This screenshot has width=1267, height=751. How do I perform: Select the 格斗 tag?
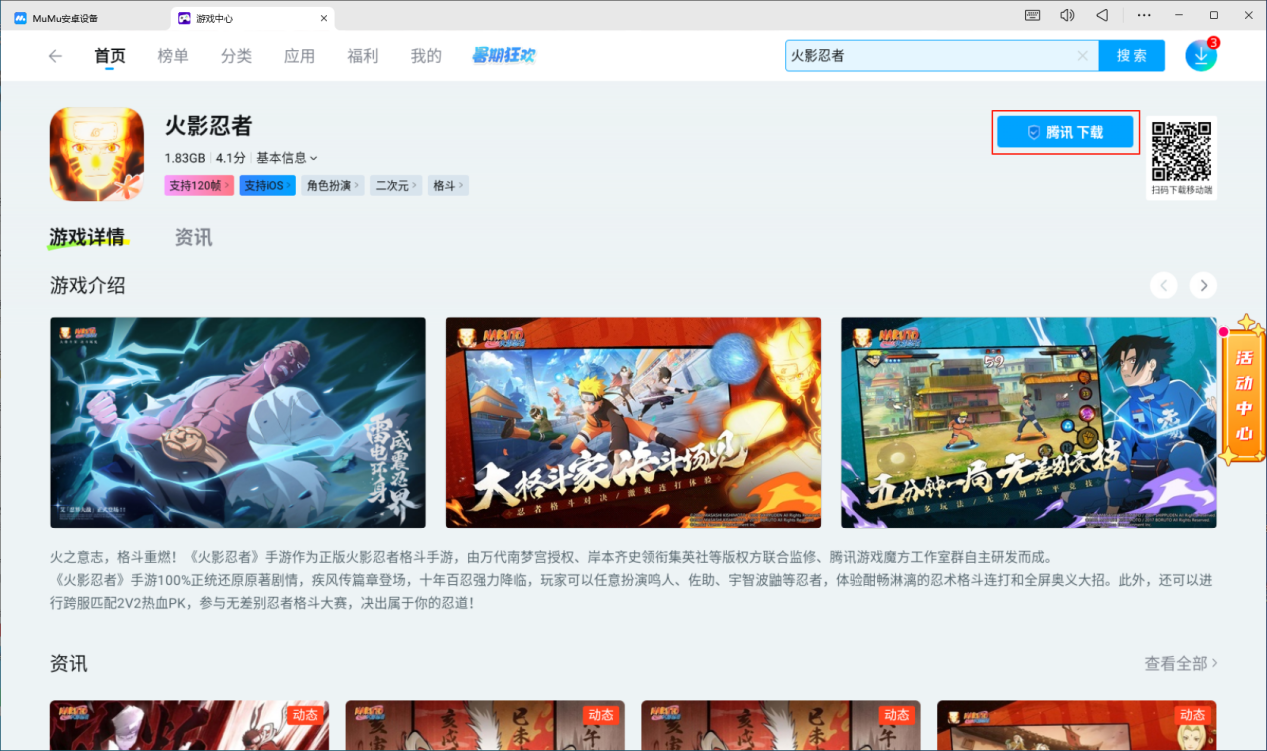point(448,185)
